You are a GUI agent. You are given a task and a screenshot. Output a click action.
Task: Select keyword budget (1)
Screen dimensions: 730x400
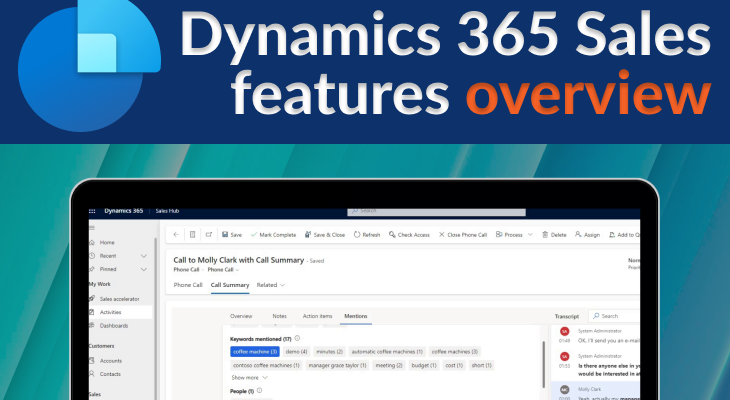click(424, 366)
